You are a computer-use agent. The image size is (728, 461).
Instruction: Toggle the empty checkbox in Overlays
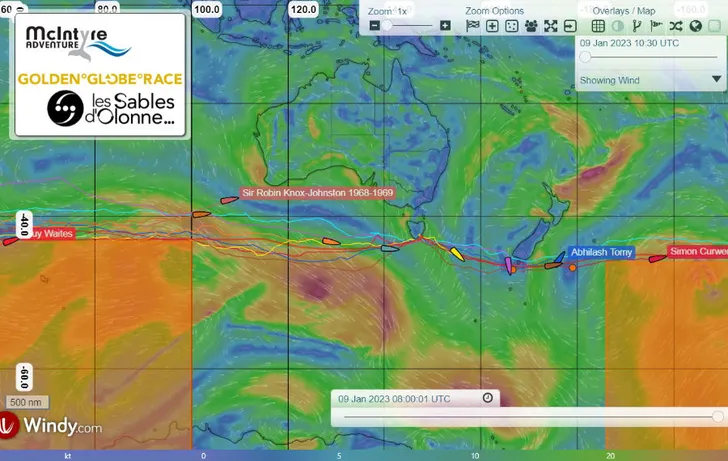714,25
